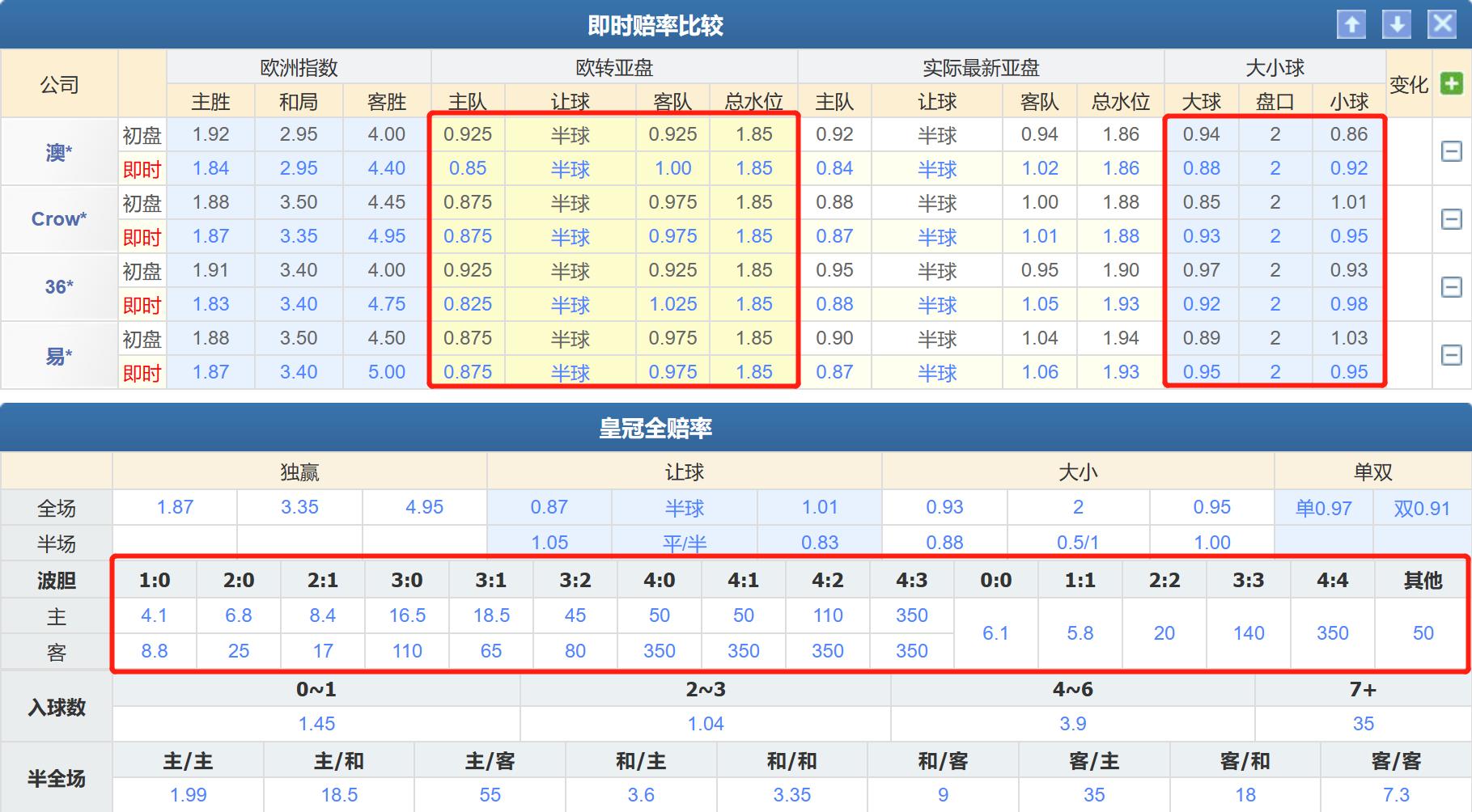Click the 实际最新亚盘 column group header
The image size is (1472, 812).
pos(981,67)
